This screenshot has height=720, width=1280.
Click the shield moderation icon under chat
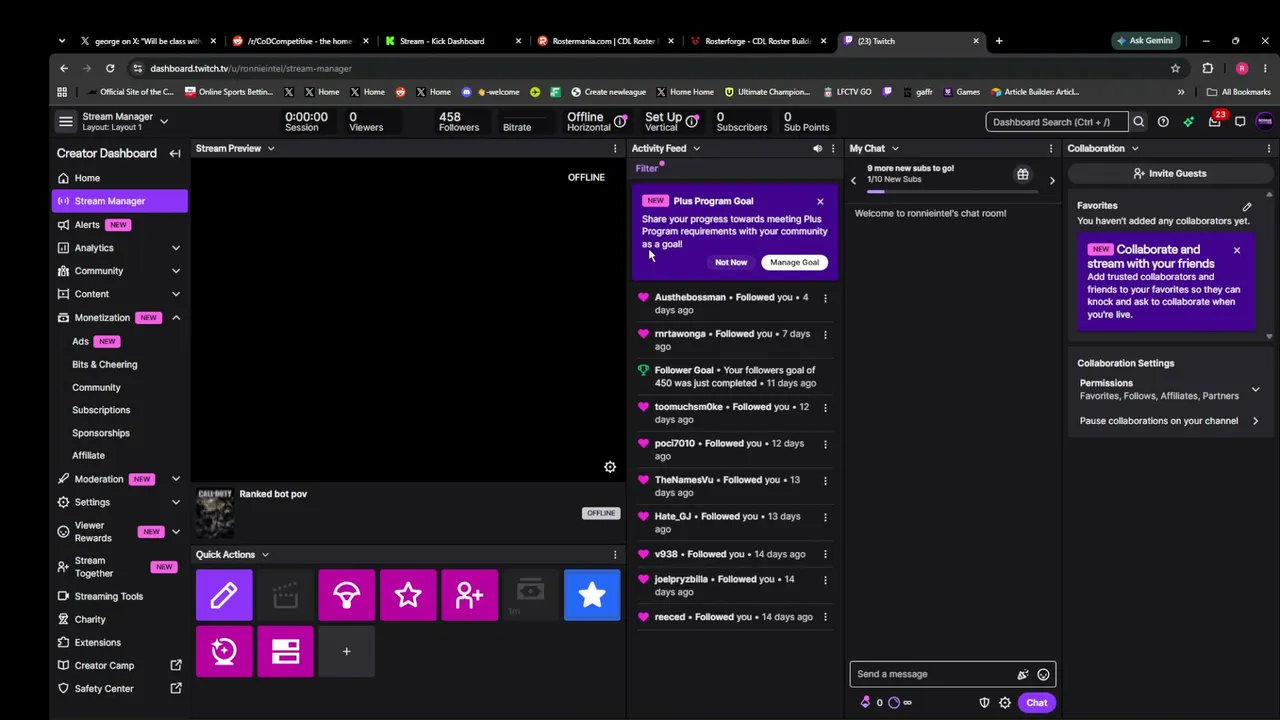(x=984, y=703)
